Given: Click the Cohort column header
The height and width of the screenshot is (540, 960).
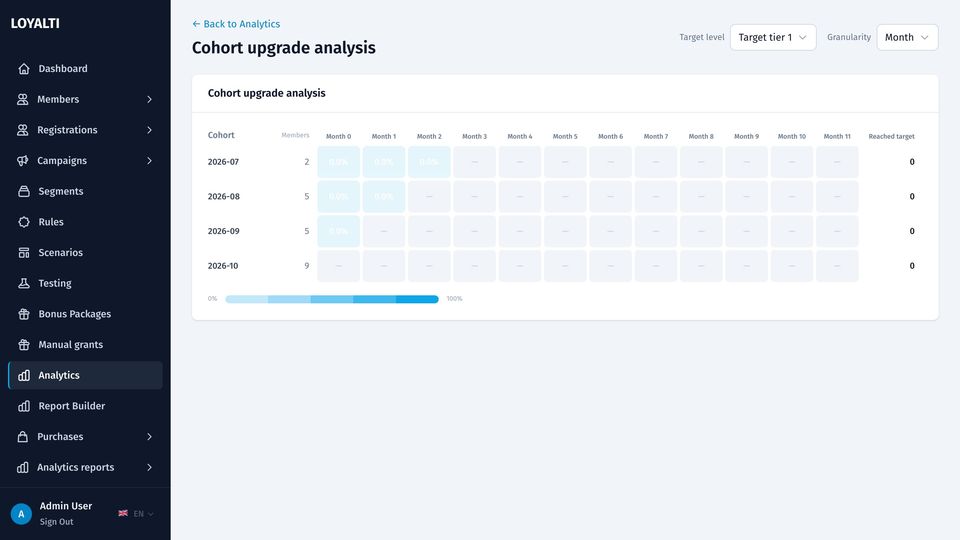Looking at the screenshot, I should coord(221,135).
